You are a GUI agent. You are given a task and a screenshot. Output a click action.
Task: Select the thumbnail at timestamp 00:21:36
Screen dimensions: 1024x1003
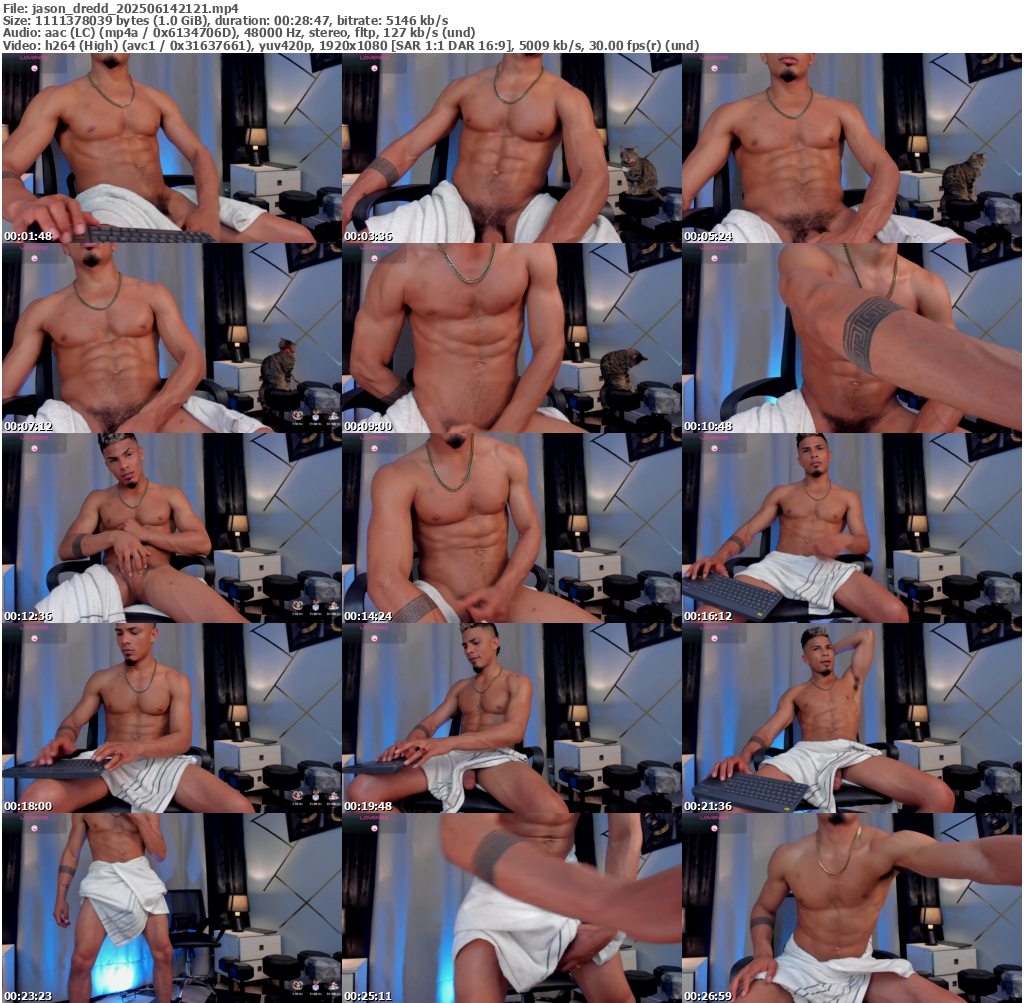point(851,718)
